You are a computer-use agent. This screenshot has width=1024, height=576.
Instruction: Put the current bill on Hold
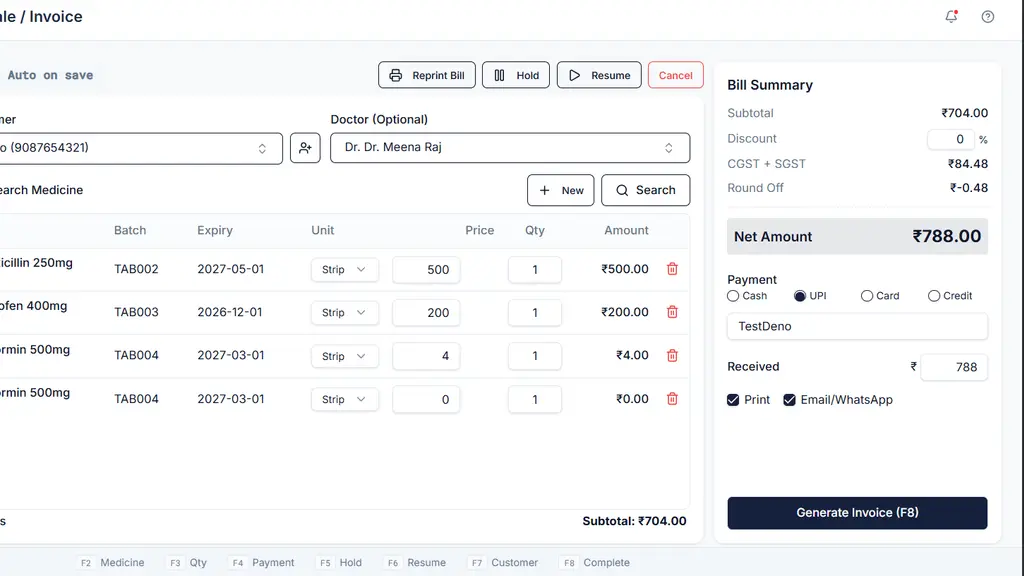[516, 75]
